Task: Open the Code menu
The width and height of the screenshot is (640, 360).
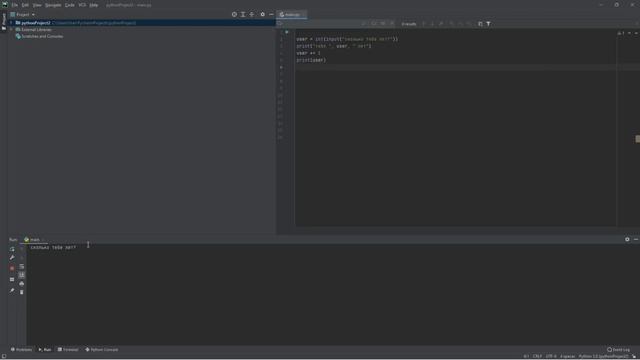Action: pyautogui.click(x=70, y=5)
